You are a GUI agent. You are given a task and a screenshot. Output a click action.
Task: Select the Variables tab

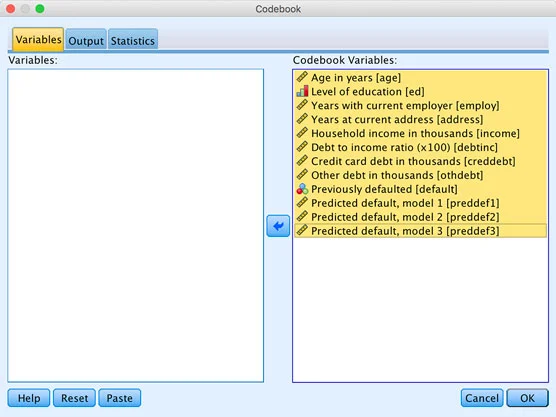[38, 39]
